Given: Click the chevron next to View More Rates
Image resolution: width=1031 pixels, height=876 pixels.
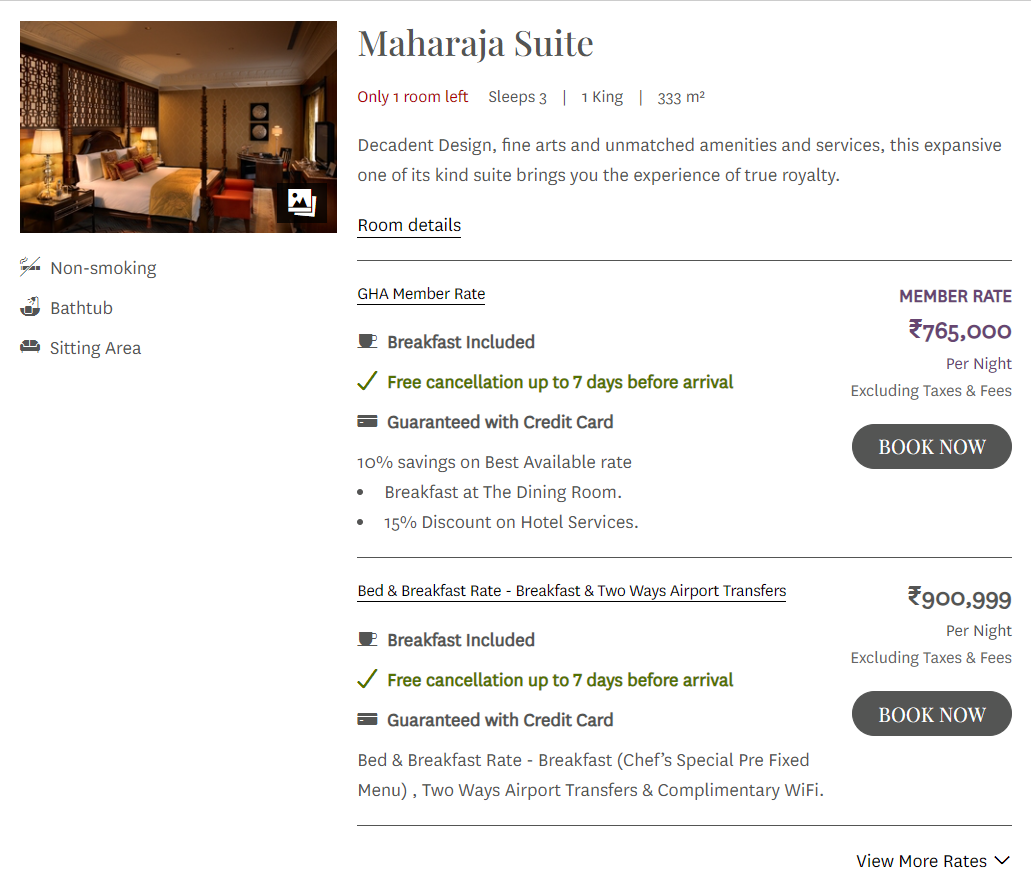Looking at the screenshot, I should click(x=1002, y=860).
